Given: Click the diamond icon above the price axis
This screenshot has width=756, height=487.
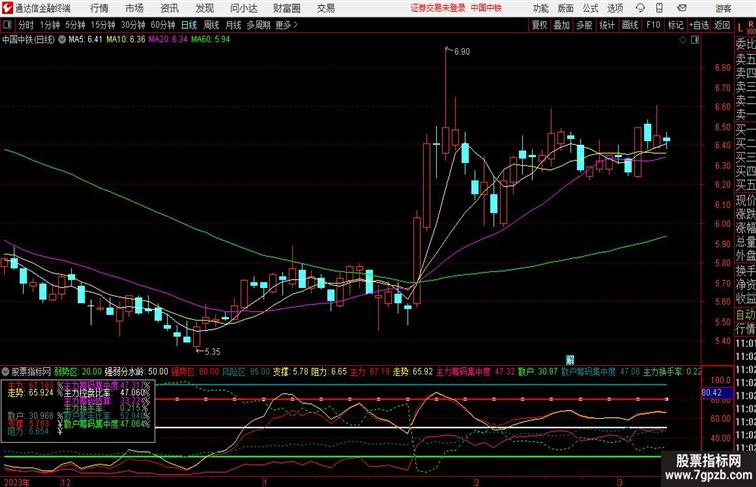Looking at the screenshot, I should (x=683, y=40).
